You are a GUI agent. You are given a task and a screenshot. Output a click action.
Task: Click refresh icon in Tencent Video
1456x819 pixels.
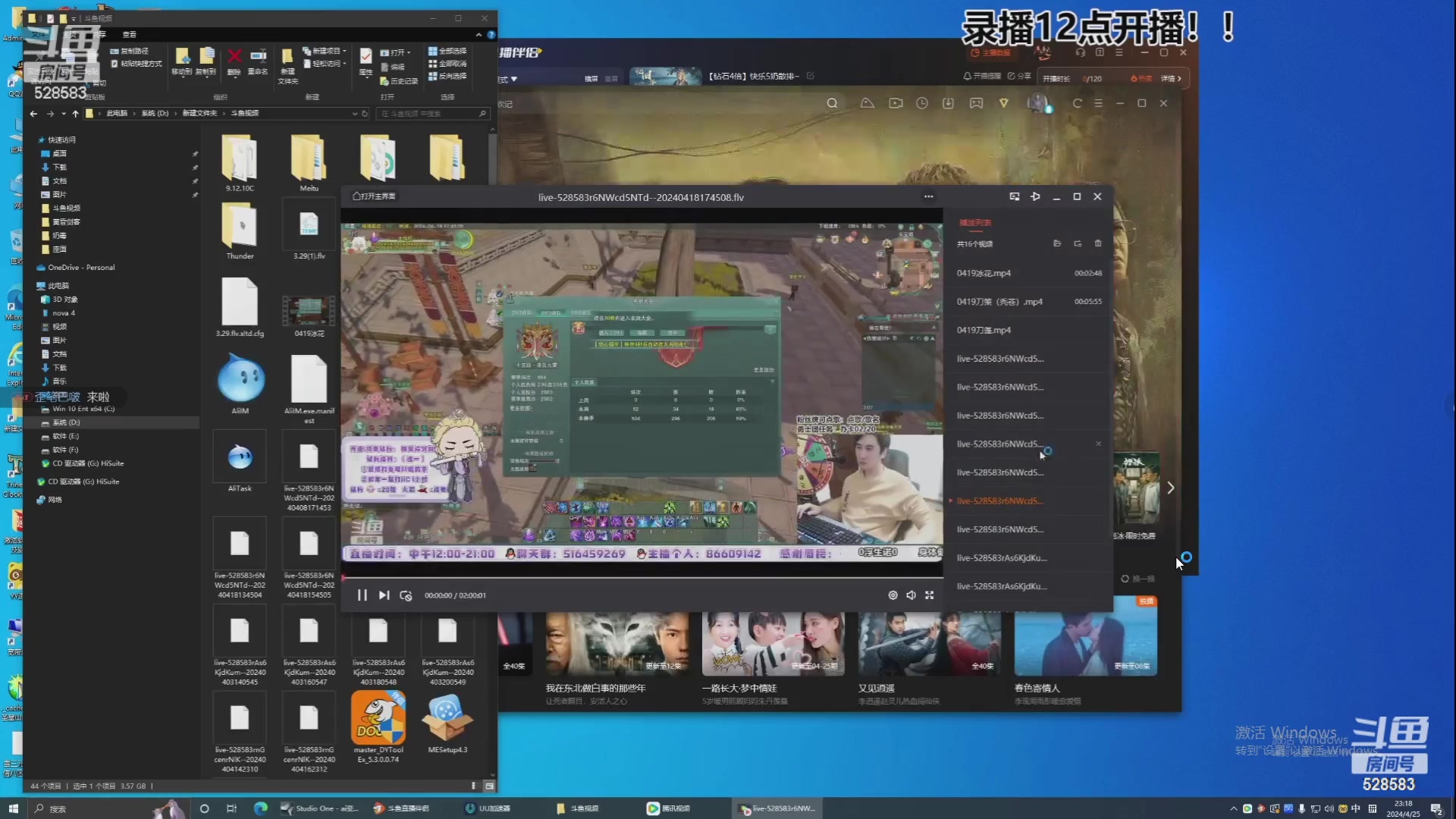point(1077,103)
